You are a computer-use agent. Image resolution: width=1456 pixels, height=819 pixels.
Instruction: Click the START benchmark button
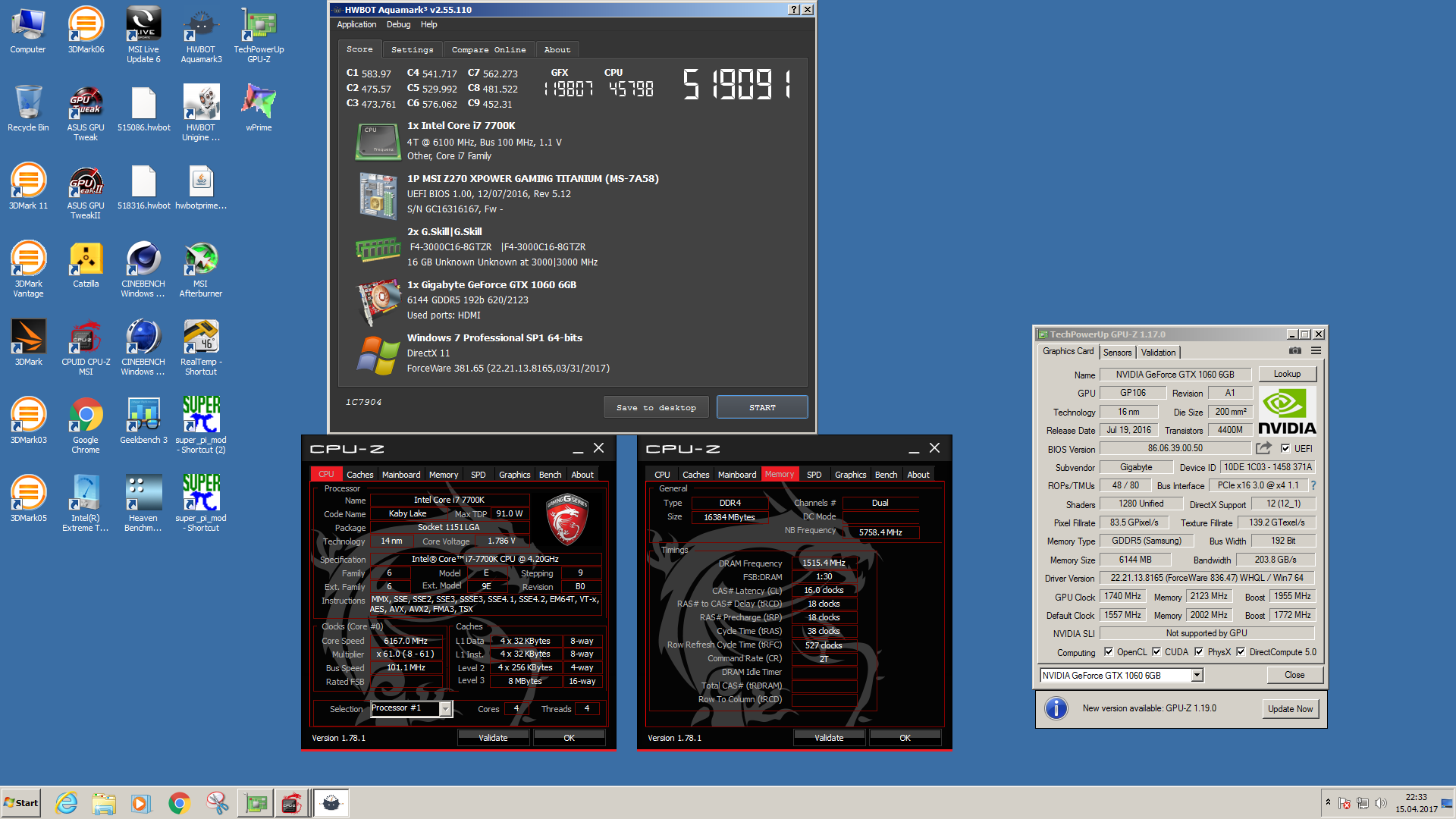coord(762,407)
